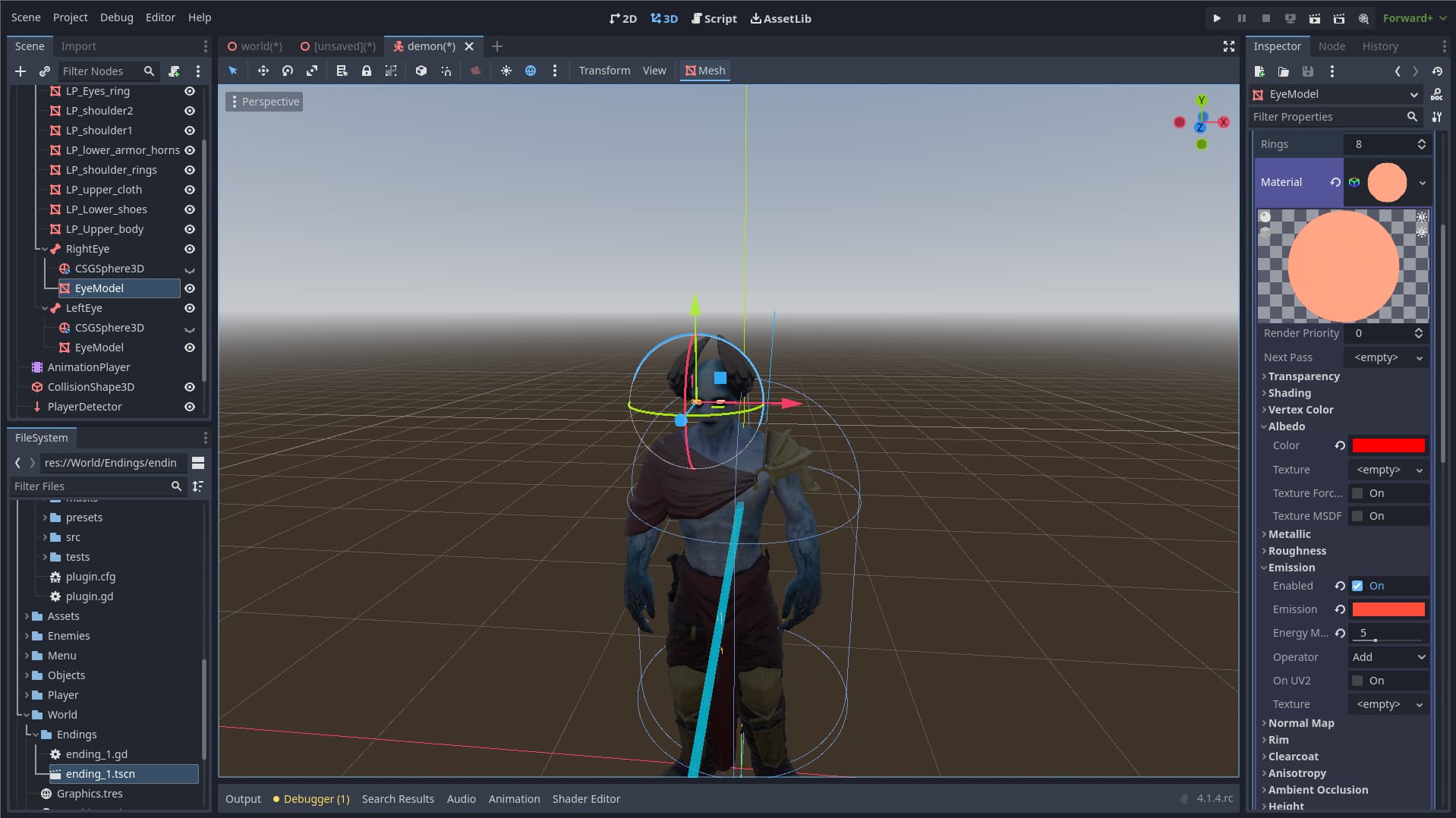Go to previous edited object in Inspector

1398,71
